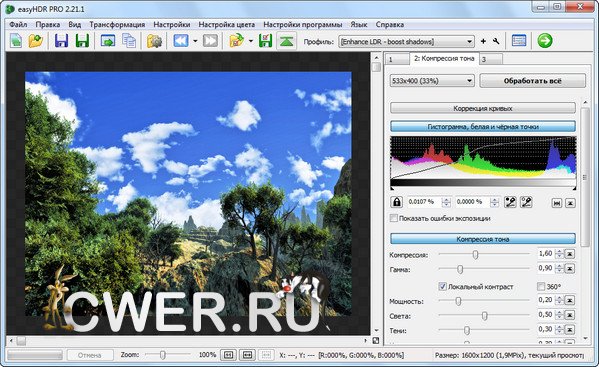This screenshot has height=367, width=599.
Task: Click the Отмена button
Action: coord(90,355)
